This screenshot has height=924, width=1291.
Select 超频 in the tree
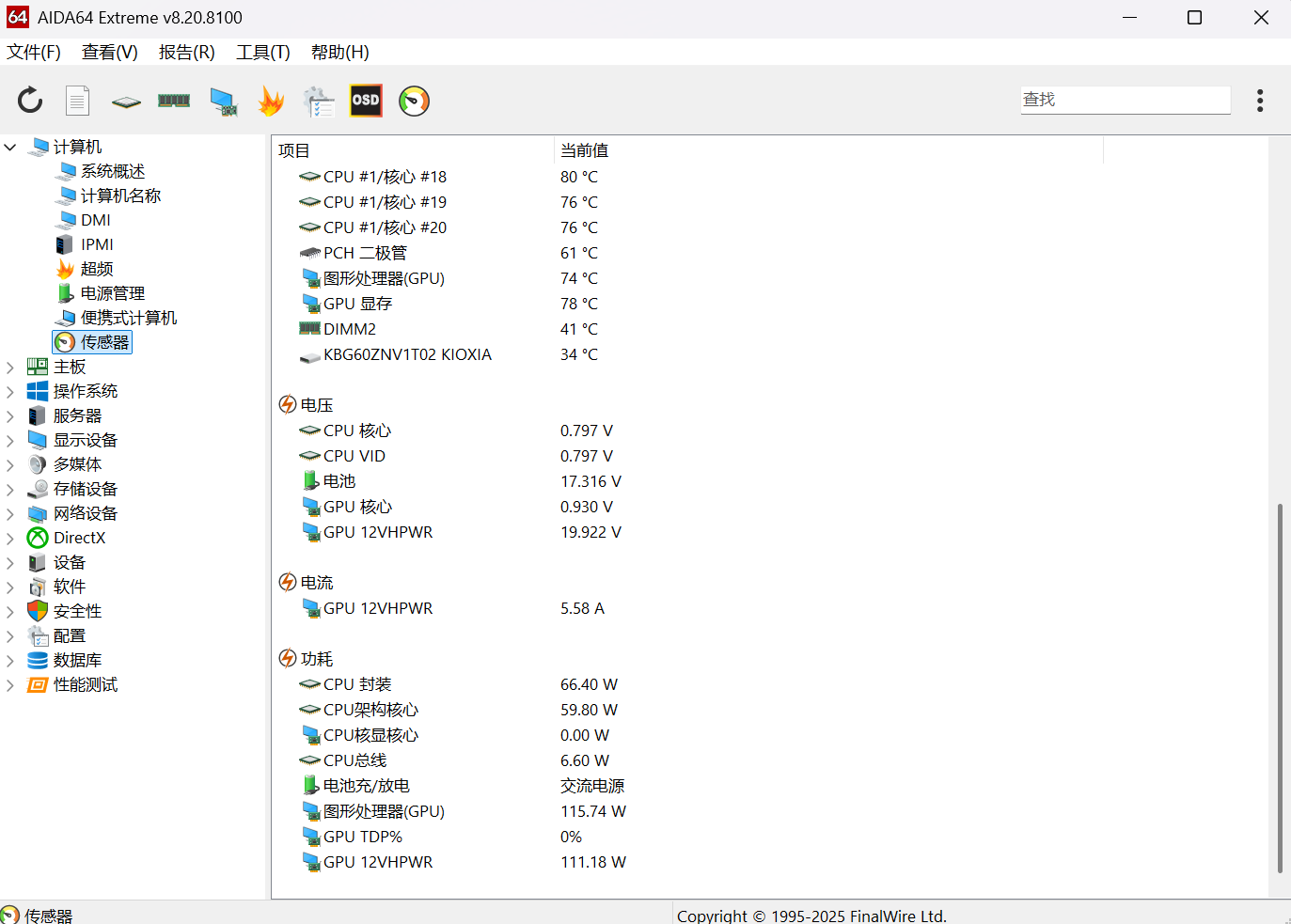click(96, 269)
